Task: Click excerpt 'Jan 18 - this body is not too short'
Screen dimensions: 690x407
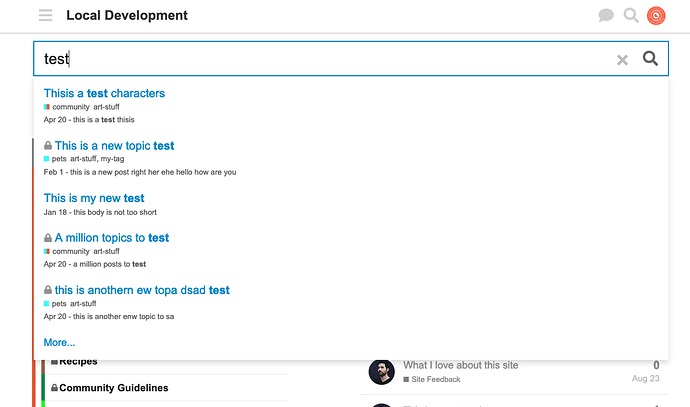Action: (100, 212)
